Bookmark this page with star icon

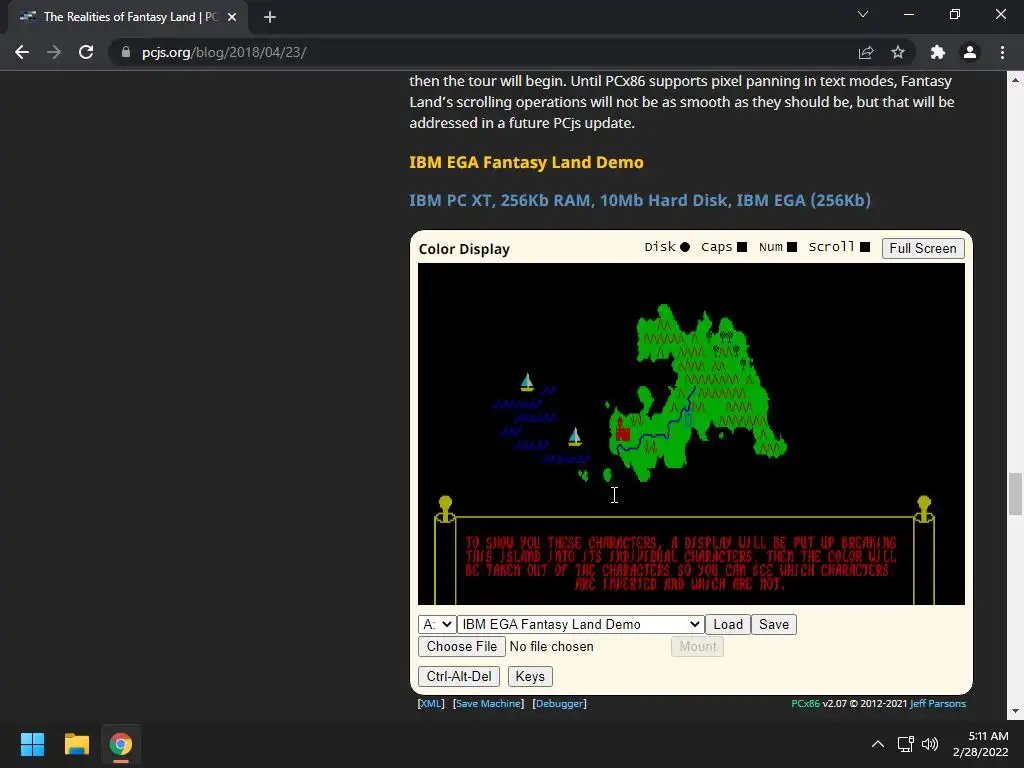click(x=898, y=52)
